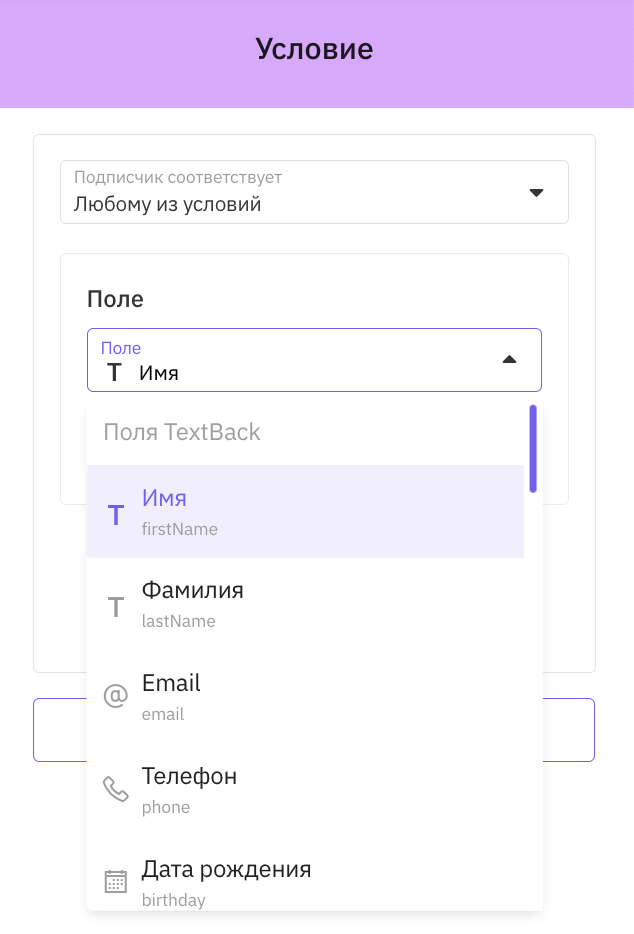This screenshot has height=934, width=634.
Task: Select the Имя option label in the list
Action: 164,498
